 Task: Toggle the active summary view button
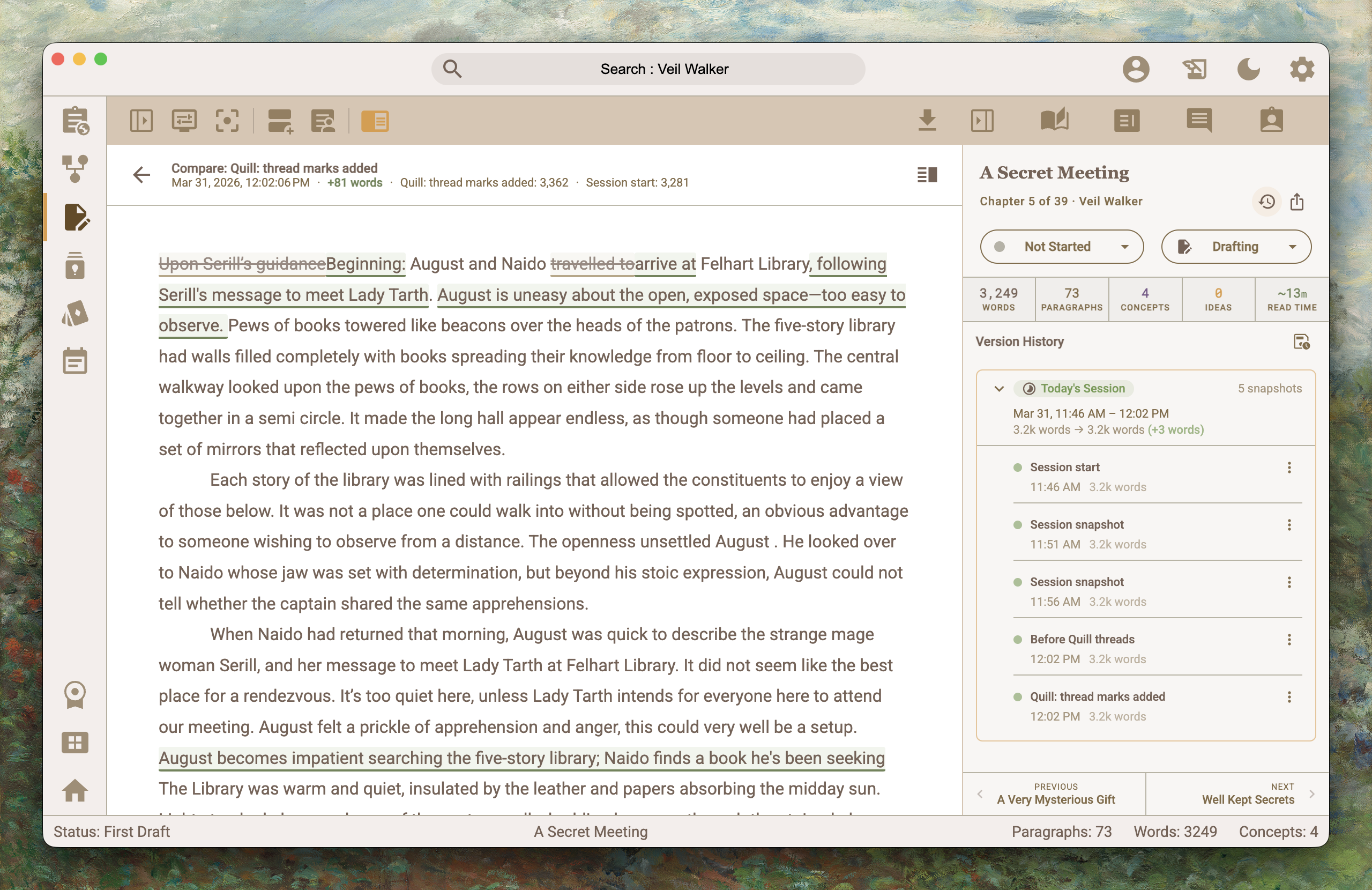click(x=375, y=121)
